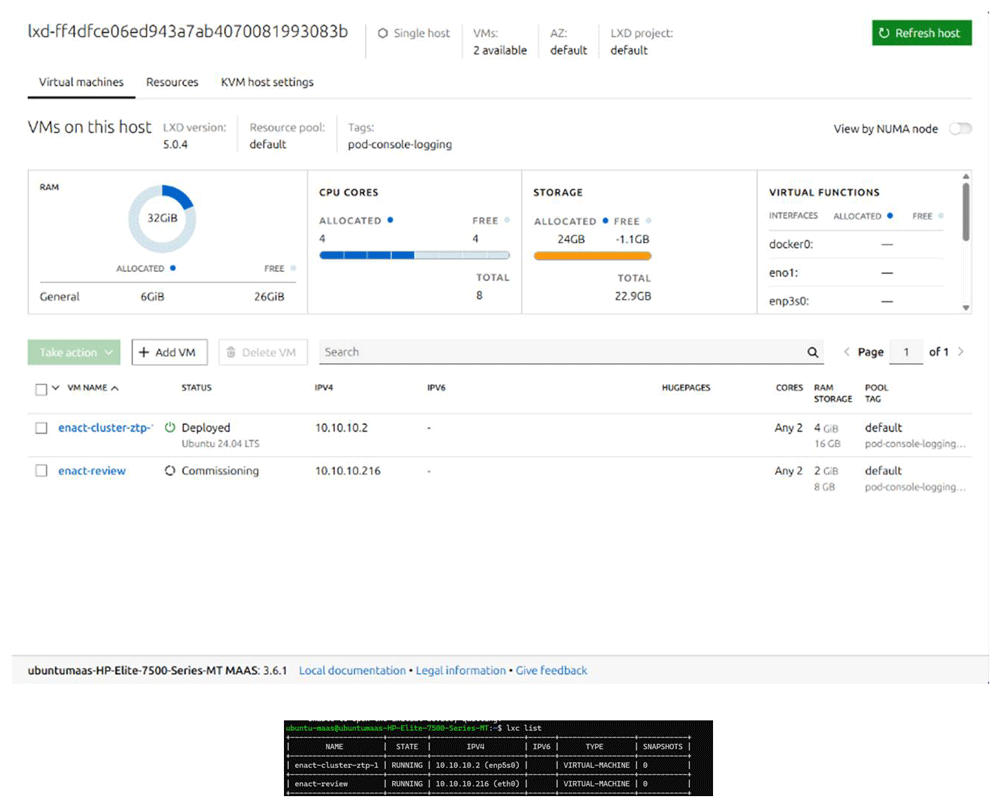Click the Delete VM button

tap(263, 352)
